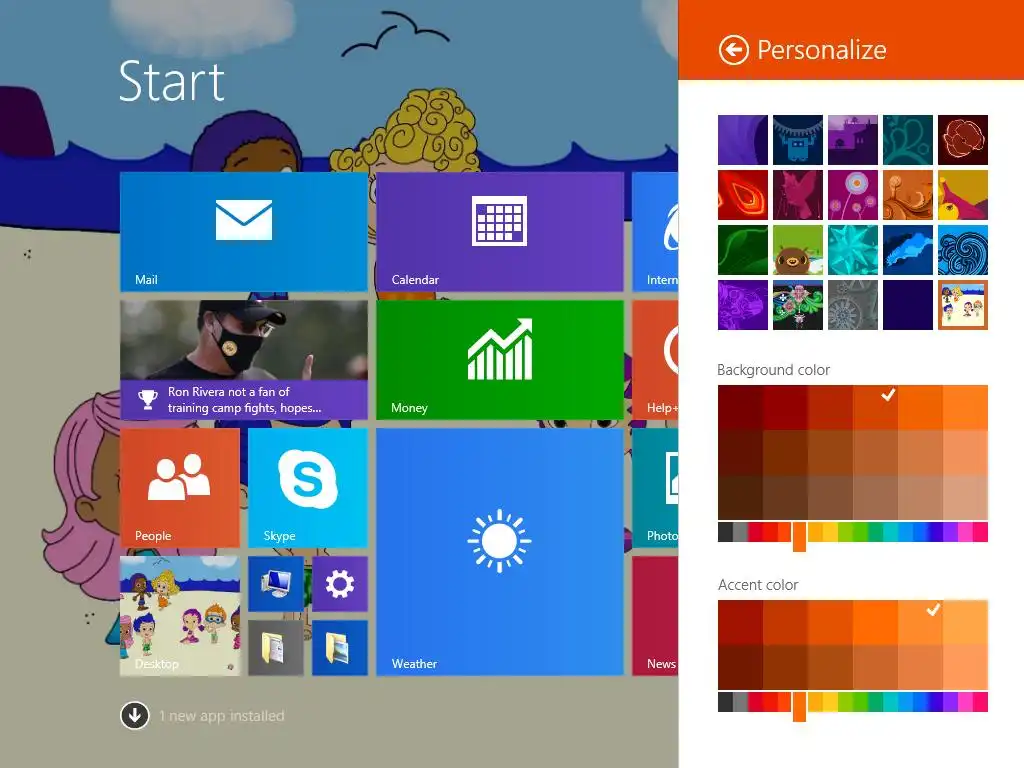Choose the purple castle background pattern

click(x=852, y=140)
